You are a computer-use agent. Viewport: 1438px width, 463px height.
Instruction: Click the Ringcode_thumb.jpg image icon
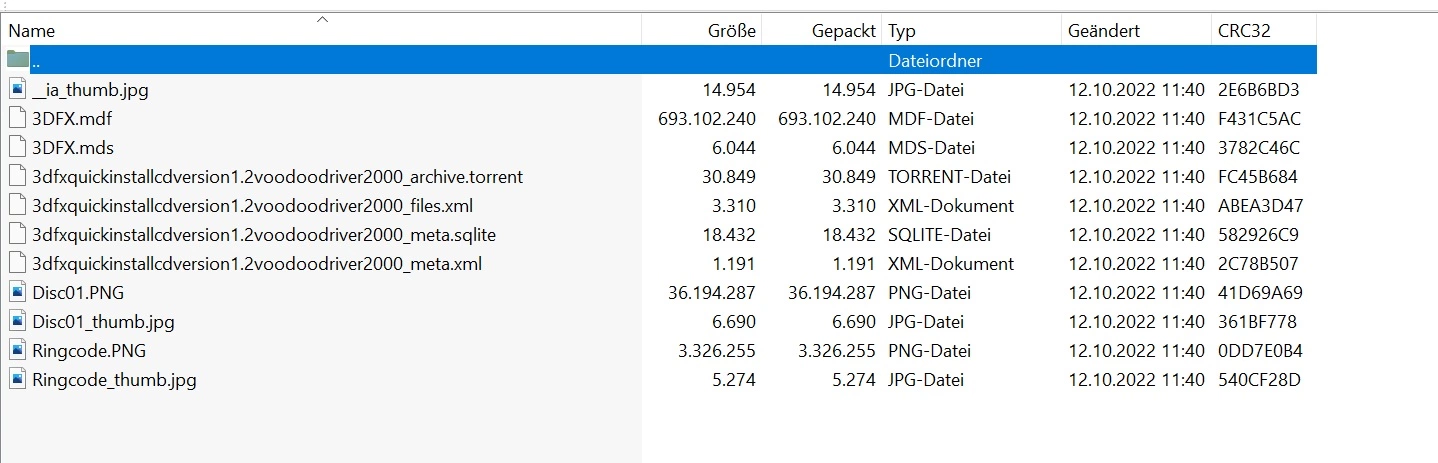coord(17,380)
